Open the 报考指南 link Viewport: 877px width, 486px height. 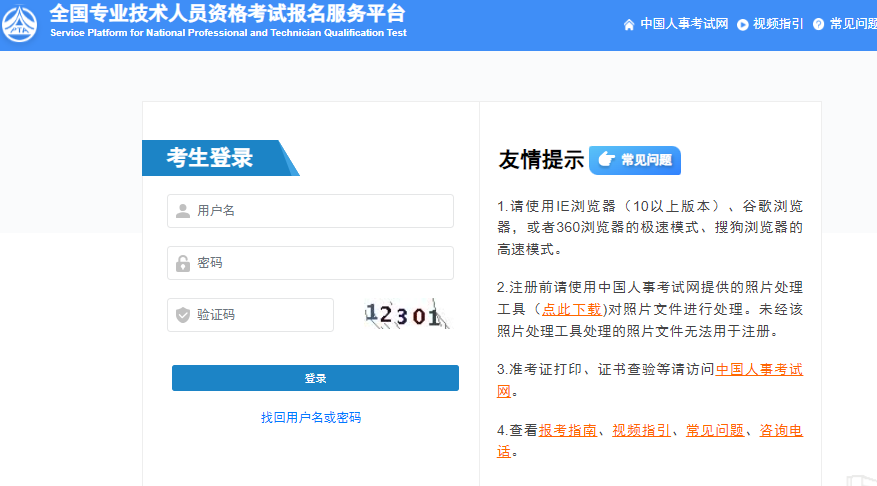click(x=568, y=430)
